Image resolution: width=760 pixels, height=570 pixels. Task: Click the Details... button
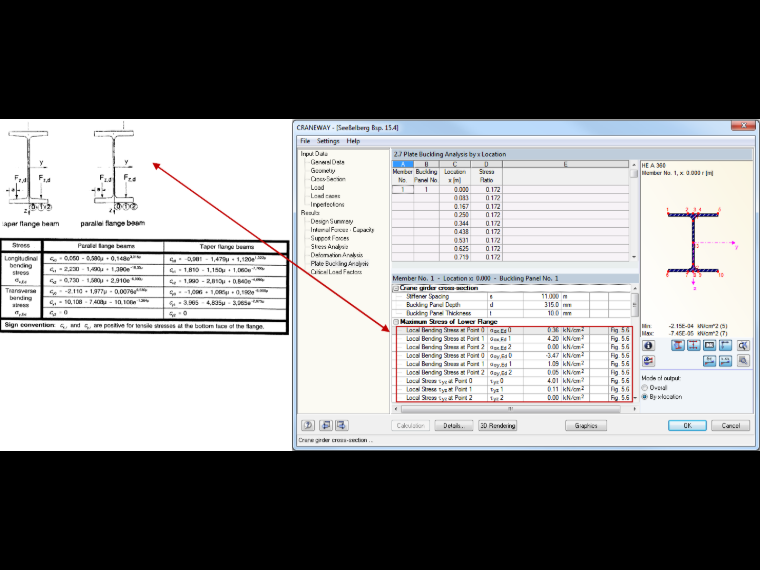(454, 426)
